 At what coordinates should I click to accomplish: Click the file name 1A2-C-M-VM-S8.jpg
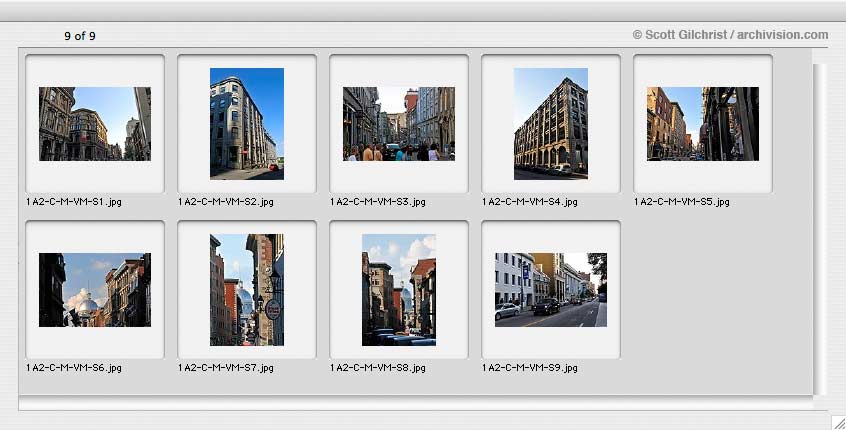click(378, 368)
